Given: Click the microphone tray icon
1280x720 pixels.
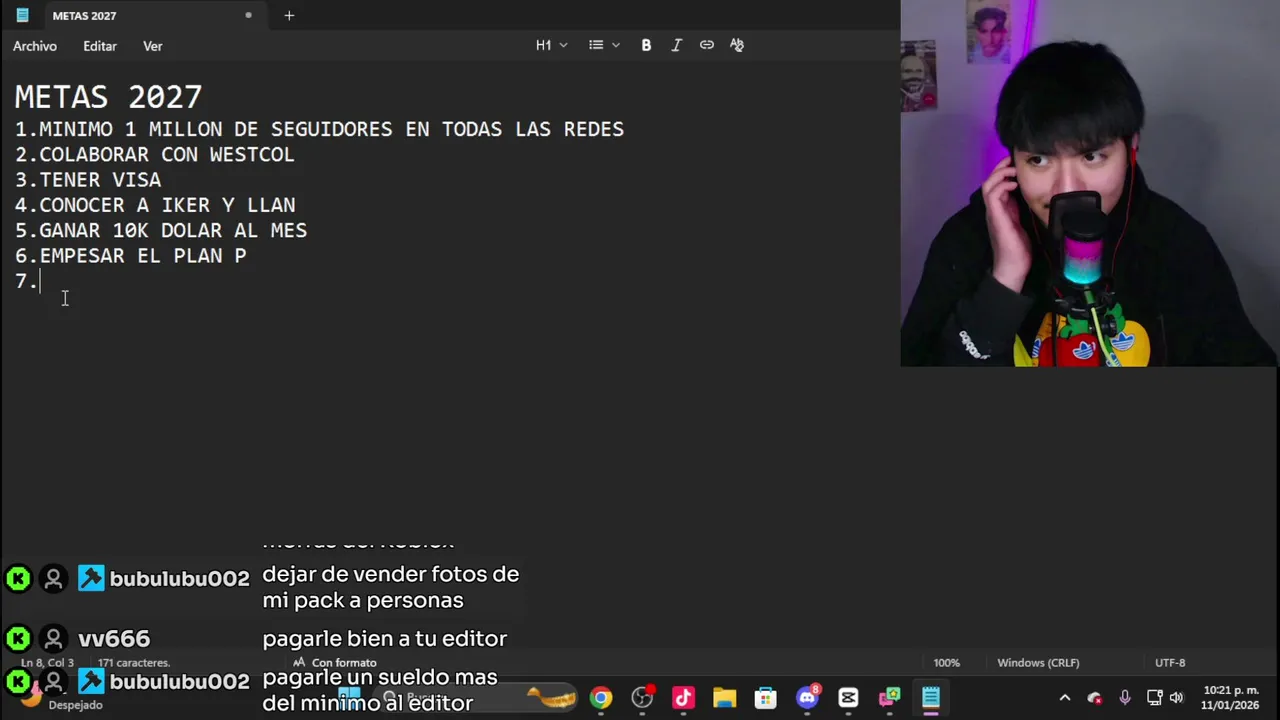Looking at the screenshot, I should coord(1125,698).
